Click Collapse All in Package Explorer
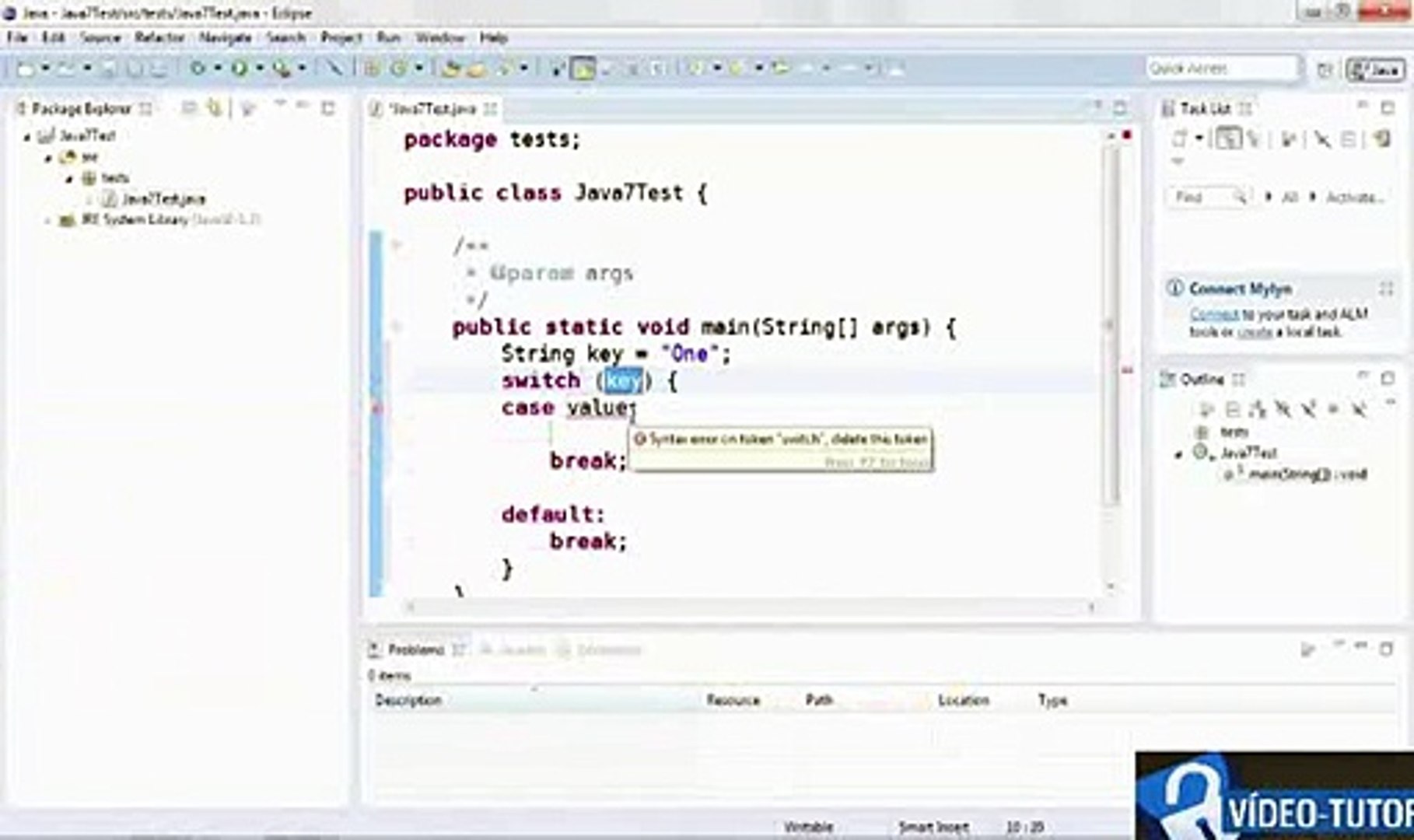 (x=189, y=108)
